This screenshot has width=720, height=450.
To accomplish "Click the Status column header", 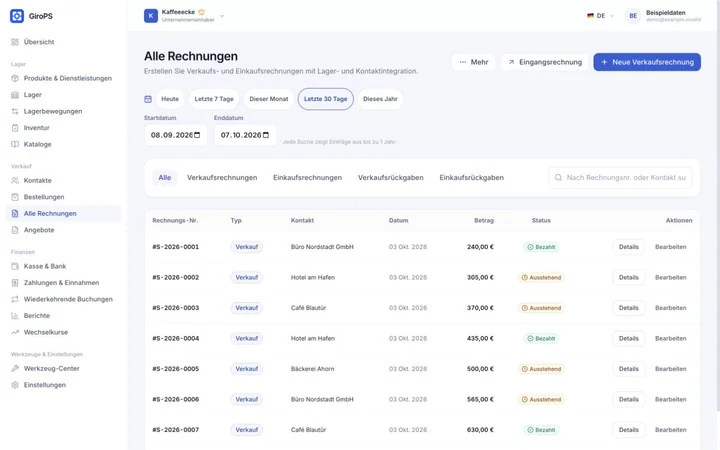I will (541, 220).
